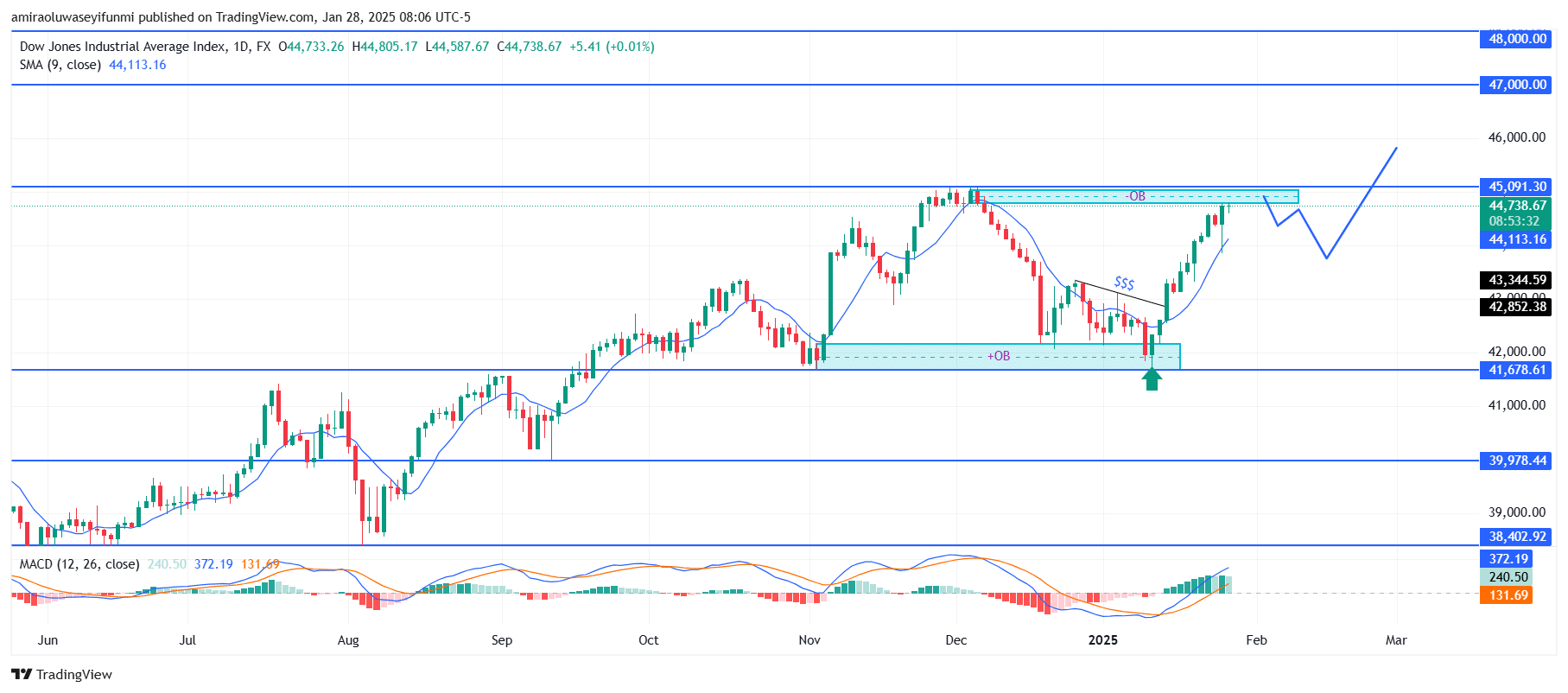
Task: Click the Dec label on time axis
Action: (956, 640)
